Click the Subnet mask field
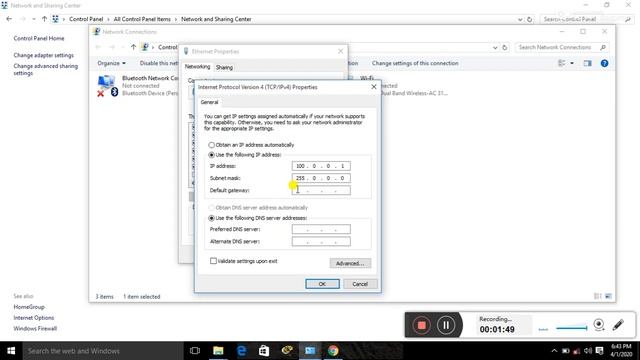Image resolution: width=640 pixels, height=360 pixels. point(321,178)
